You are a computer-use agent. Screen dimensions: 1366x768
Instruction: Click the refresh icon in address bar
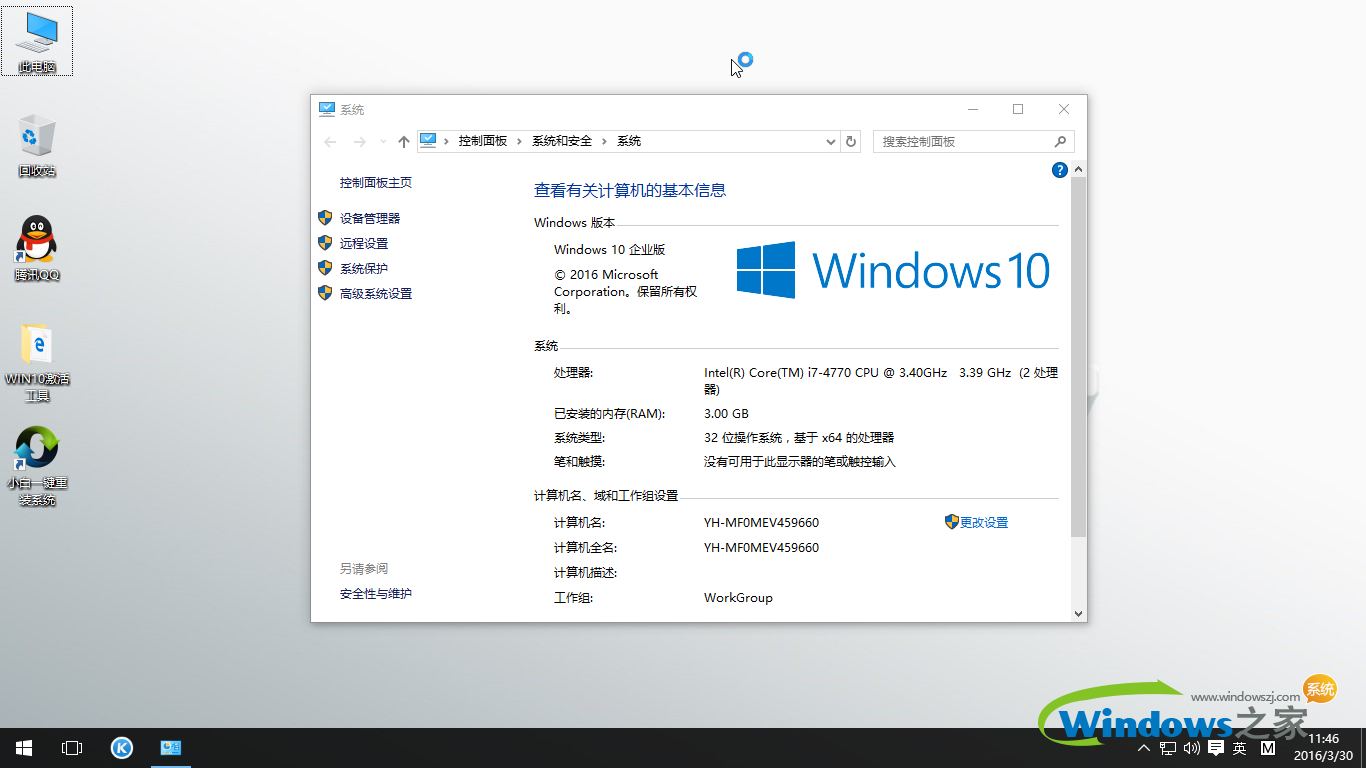point(851,141)
